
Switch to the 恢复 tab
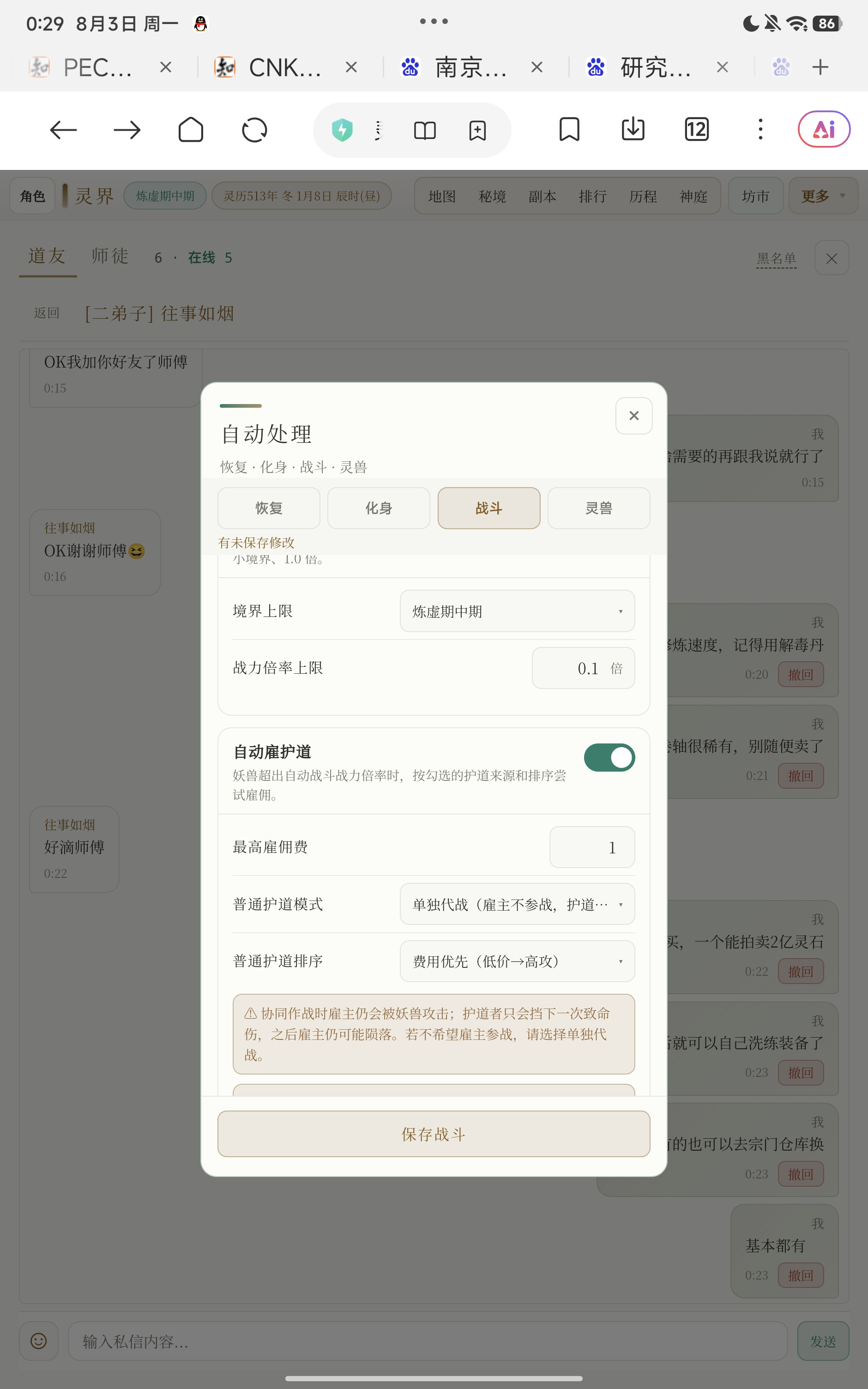269,508
